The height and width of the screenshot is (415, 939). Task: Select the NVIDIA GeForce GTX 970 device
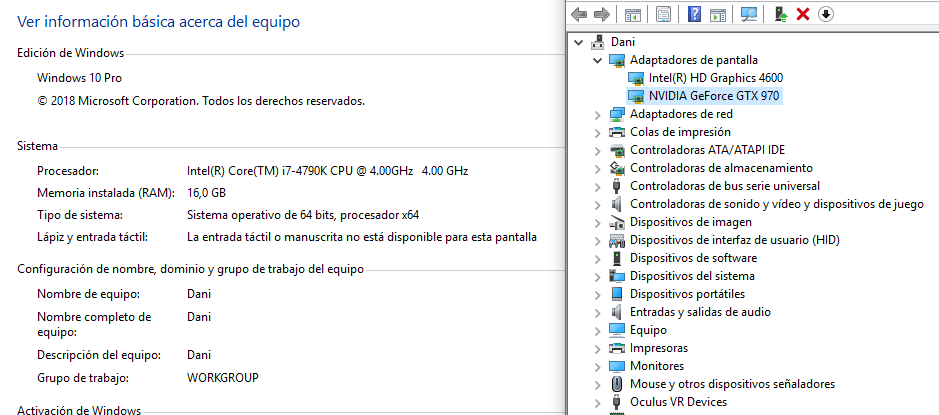(x=714, y=96)
